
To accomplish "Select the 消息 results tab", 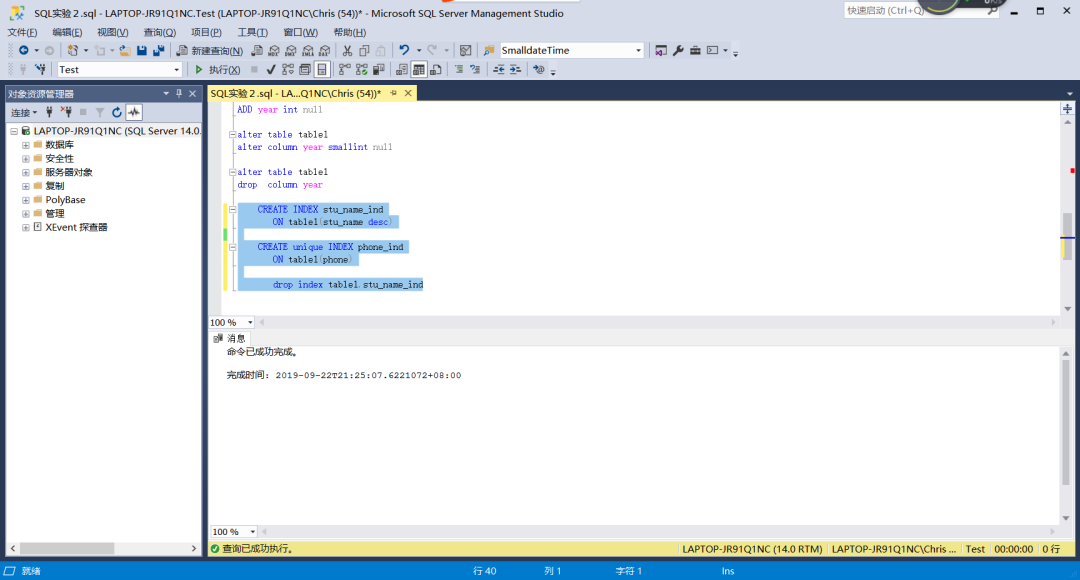I will coord(228,338).
